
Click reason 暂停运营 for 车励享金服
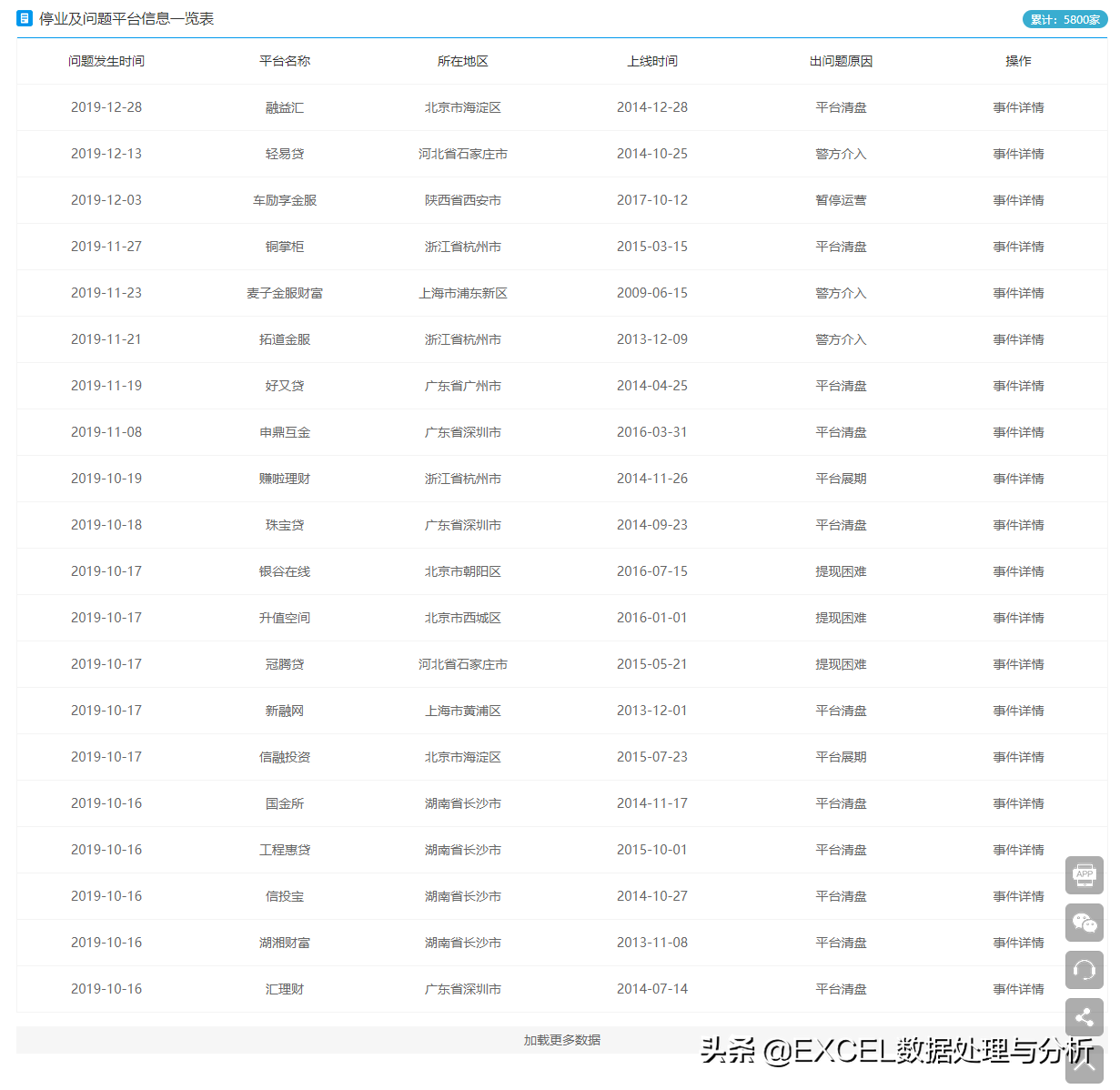click(x=841, y=200)
